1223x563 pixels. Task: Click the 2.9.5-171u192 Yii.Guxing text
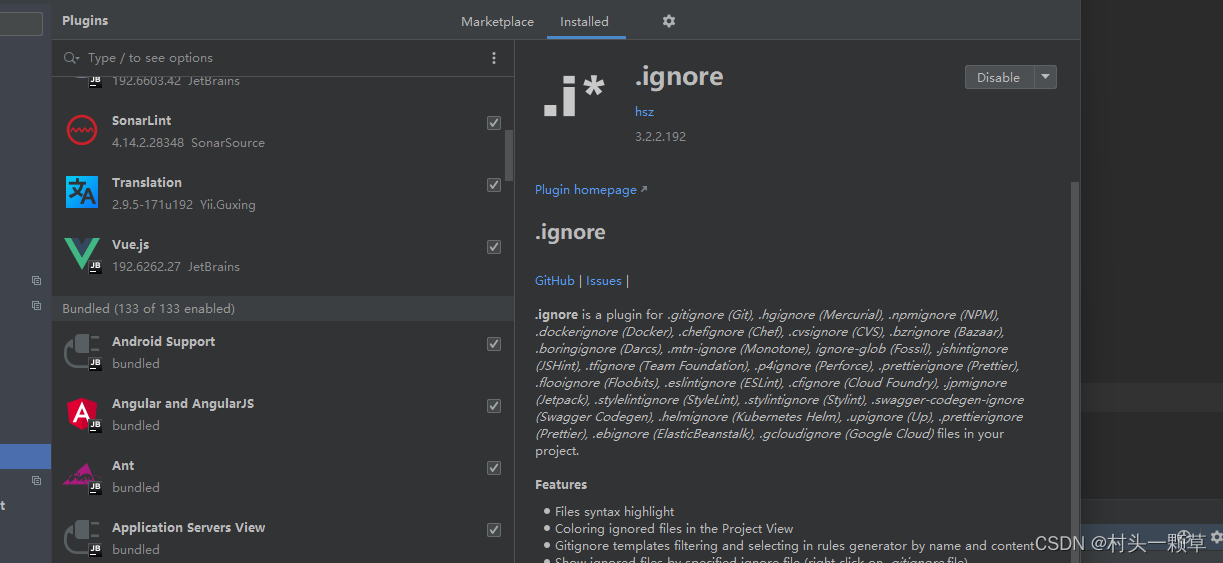184,204
